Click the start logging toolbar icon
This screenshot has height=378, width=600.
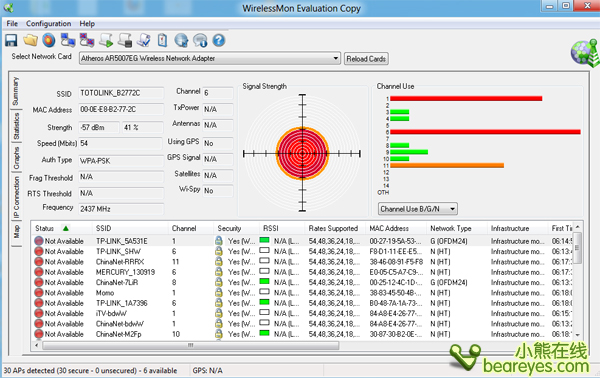click(106, 40)
